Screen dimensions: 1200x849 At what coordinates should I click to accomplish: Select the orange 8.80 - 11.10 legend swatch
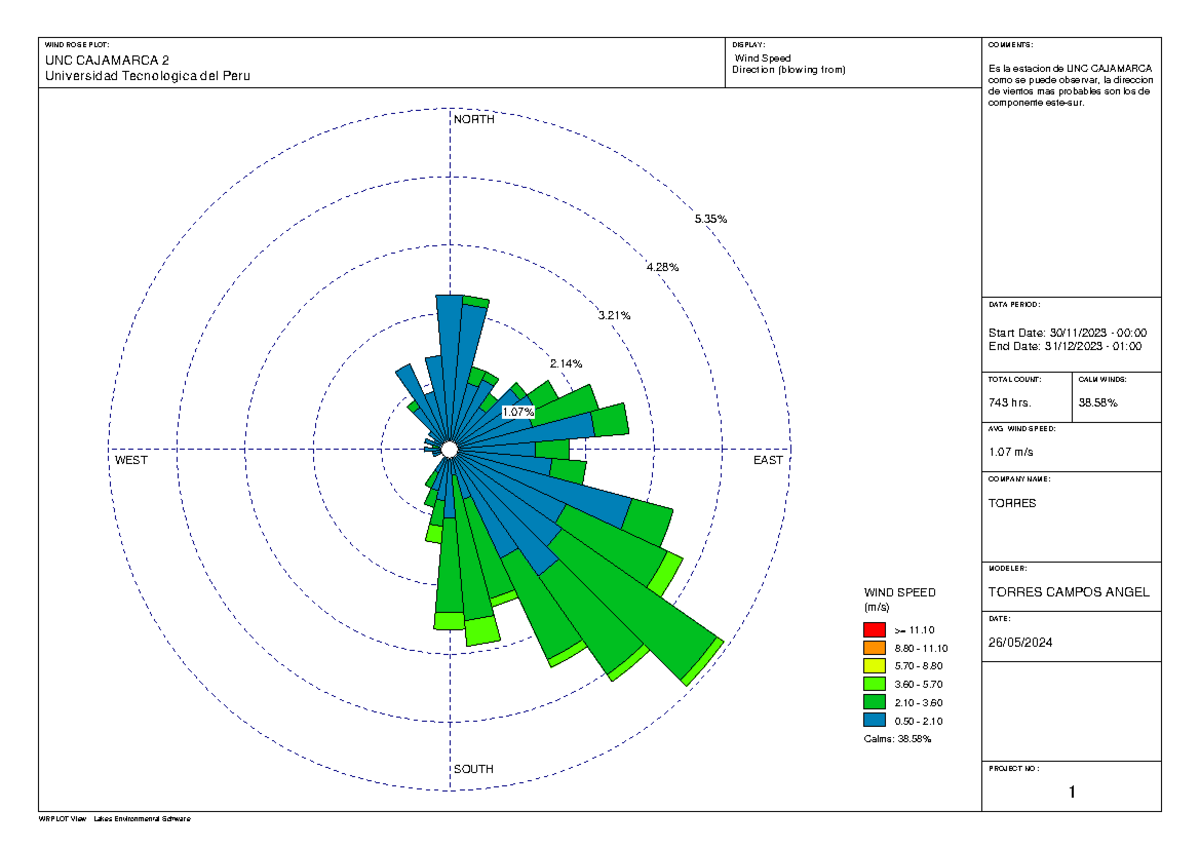(x=873, y=648)
